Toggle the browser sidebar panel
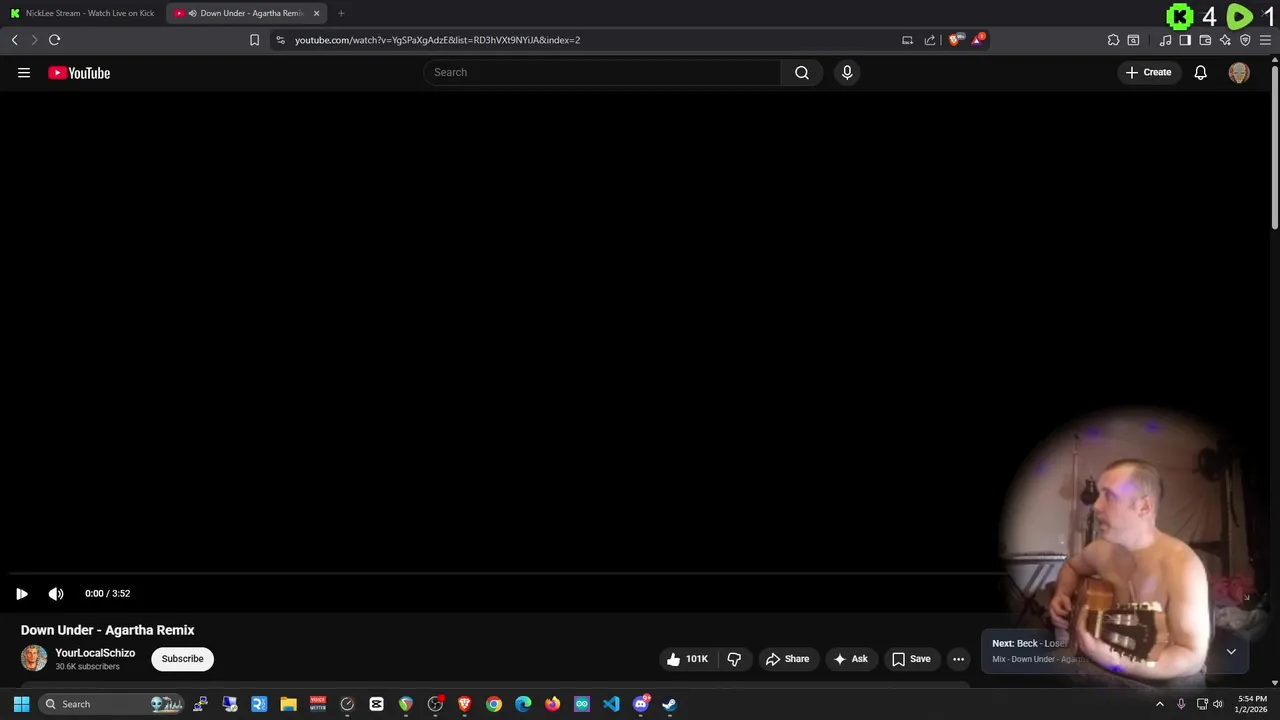Screen dimensions: 1280x720 pyautogui.click(x=1185, y=40)
